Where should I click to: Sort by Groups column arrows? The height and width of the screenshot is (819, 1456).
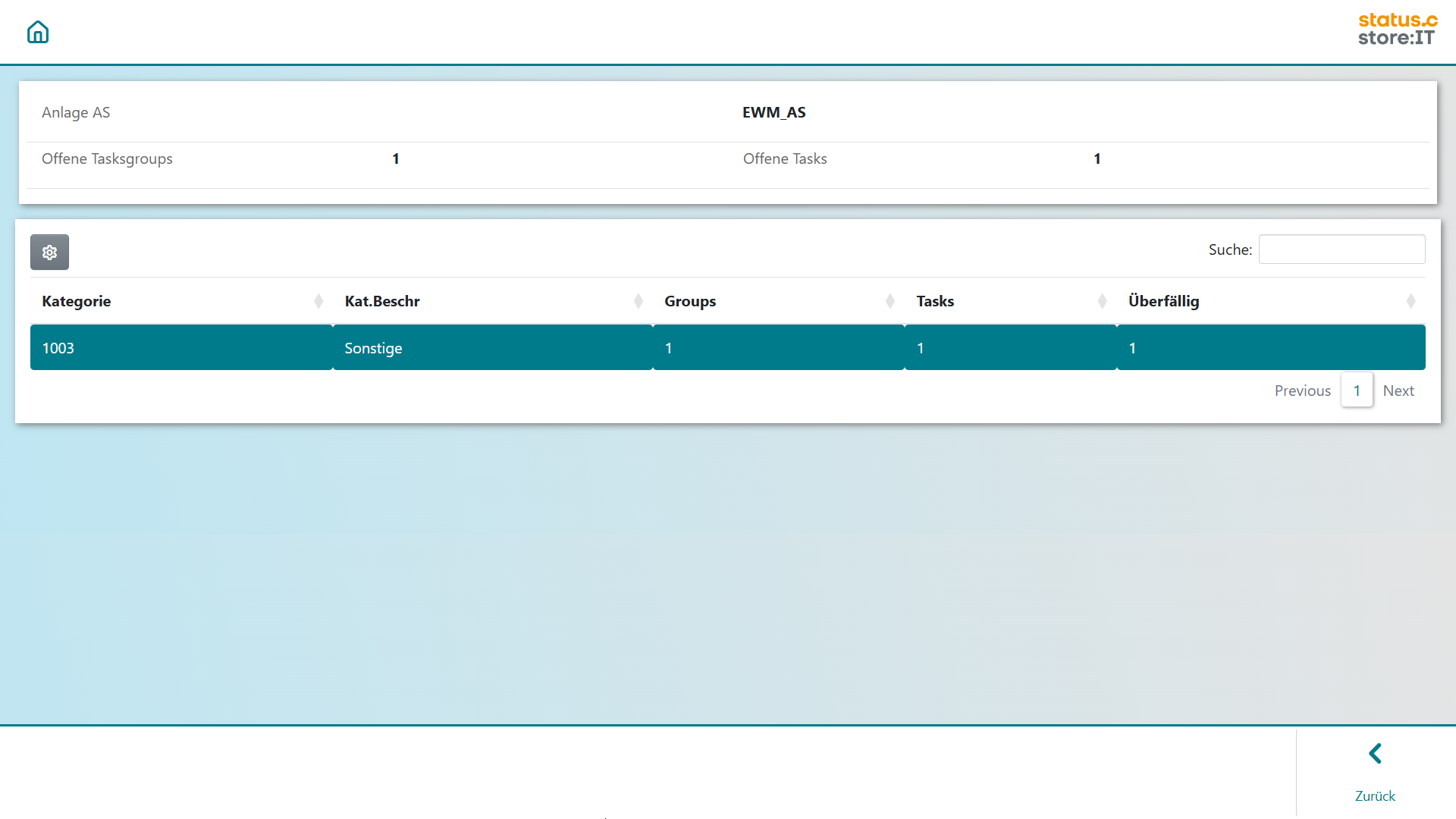click(x=890, y=301)
